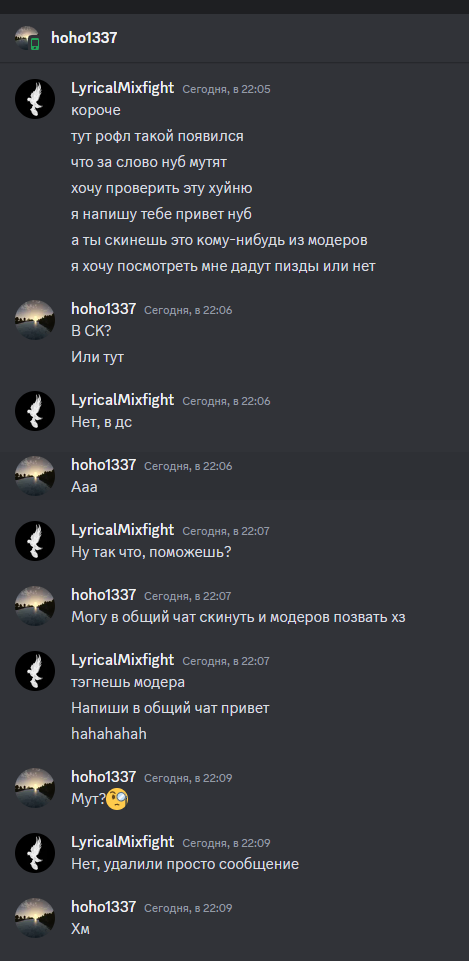Open LyricalMixfight avatar beside 'тэгнешь модера'
Screen dimensions: 469x961
(35, 670)
